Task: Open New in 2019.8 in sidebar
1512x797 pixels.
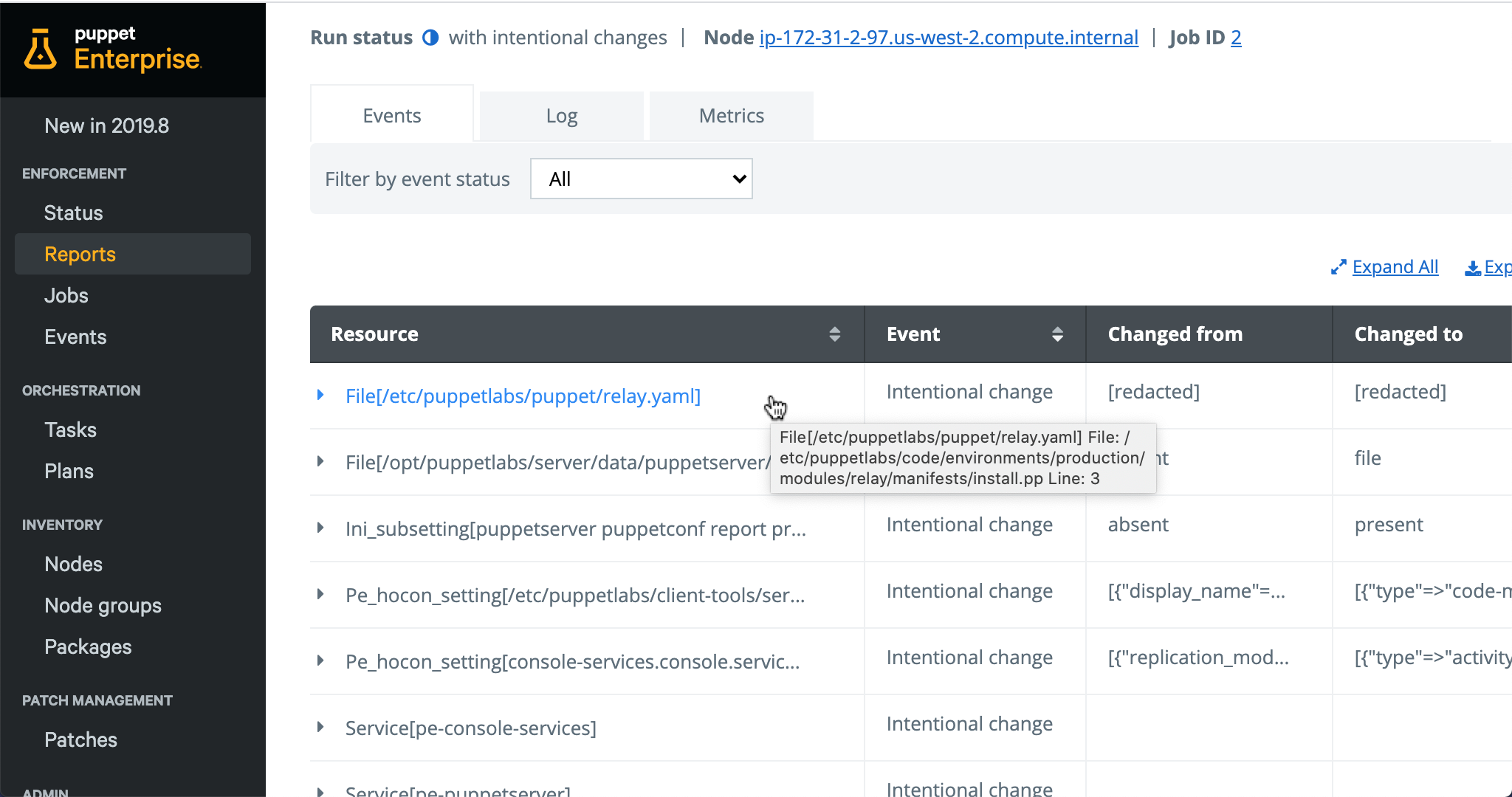Action: [106, 125]
